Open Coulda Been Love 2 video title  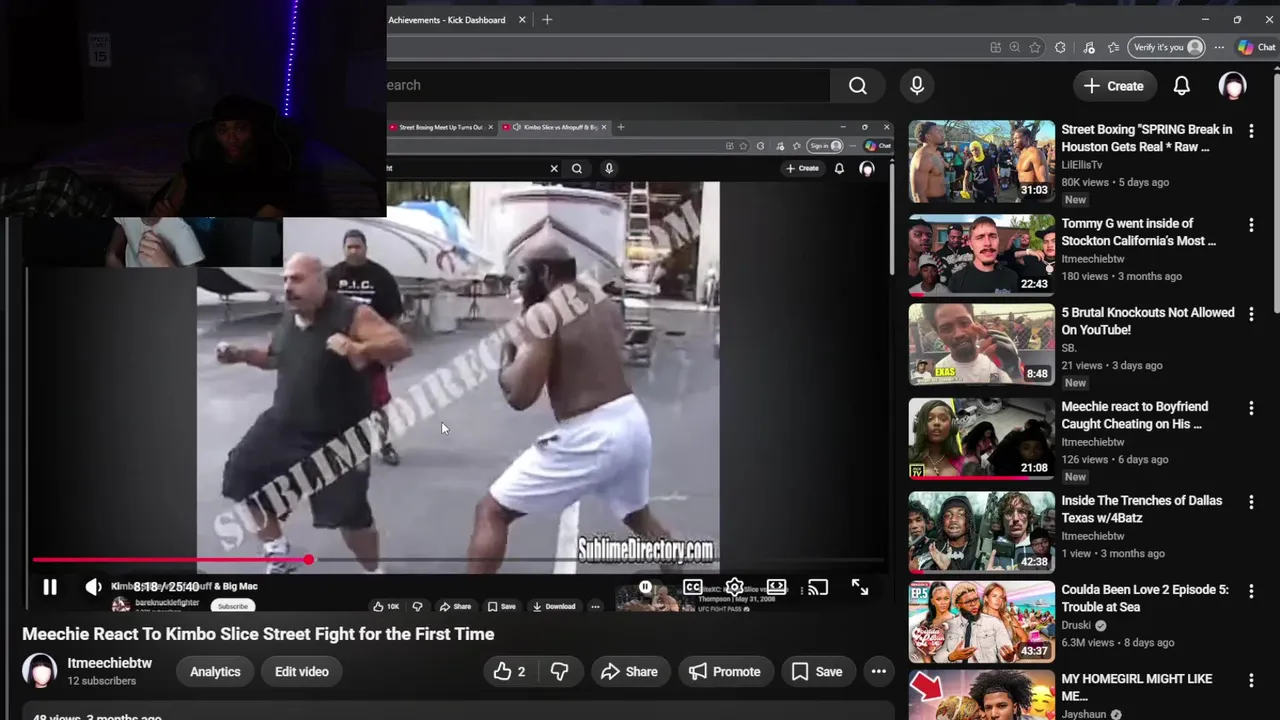(1145, 598)
